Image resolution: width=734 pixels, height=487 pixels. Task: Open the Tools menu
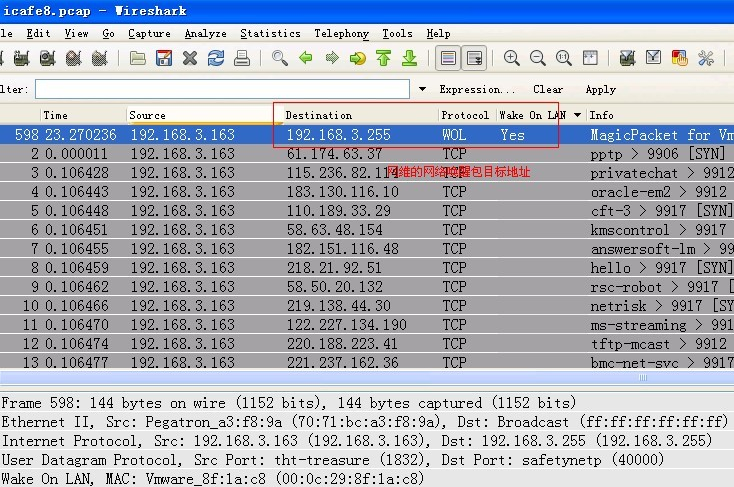[x=397, y=34]
